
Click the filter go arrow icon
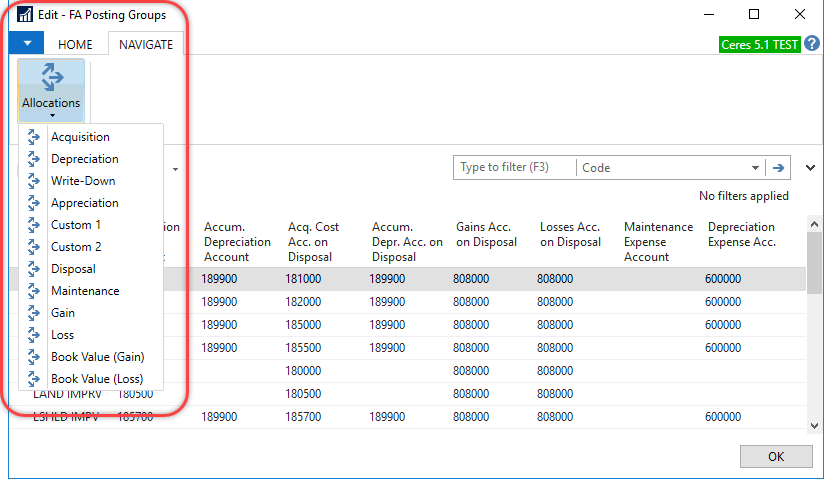779,168
